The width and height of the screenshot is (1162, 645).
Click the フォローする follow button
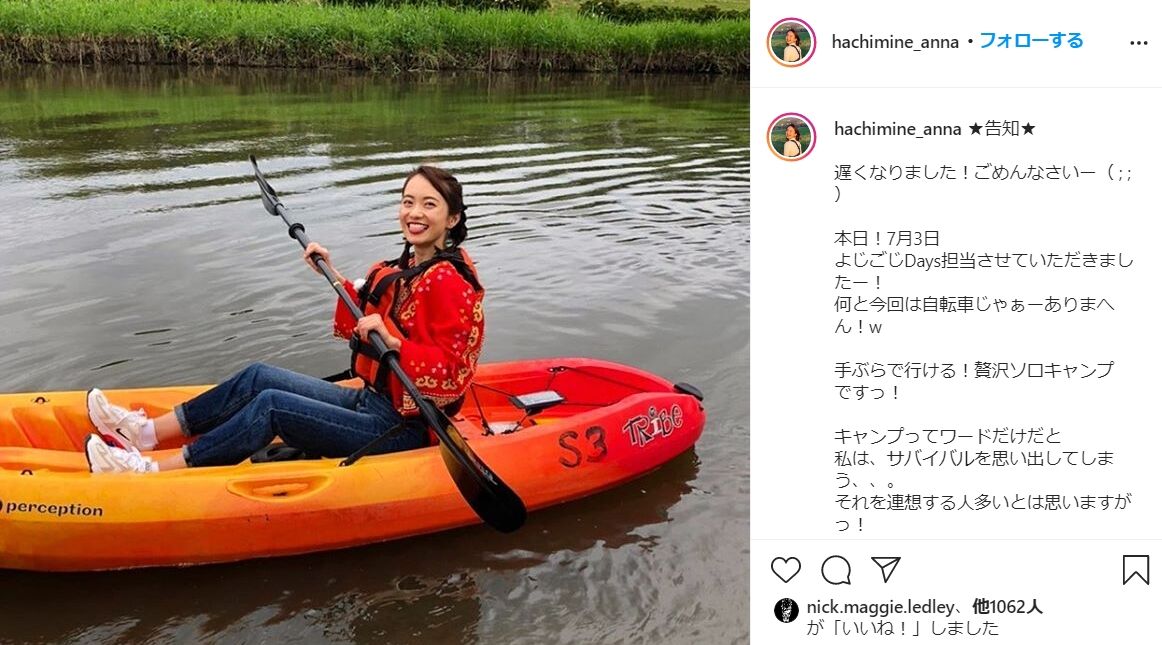(x=1031, y=41)
